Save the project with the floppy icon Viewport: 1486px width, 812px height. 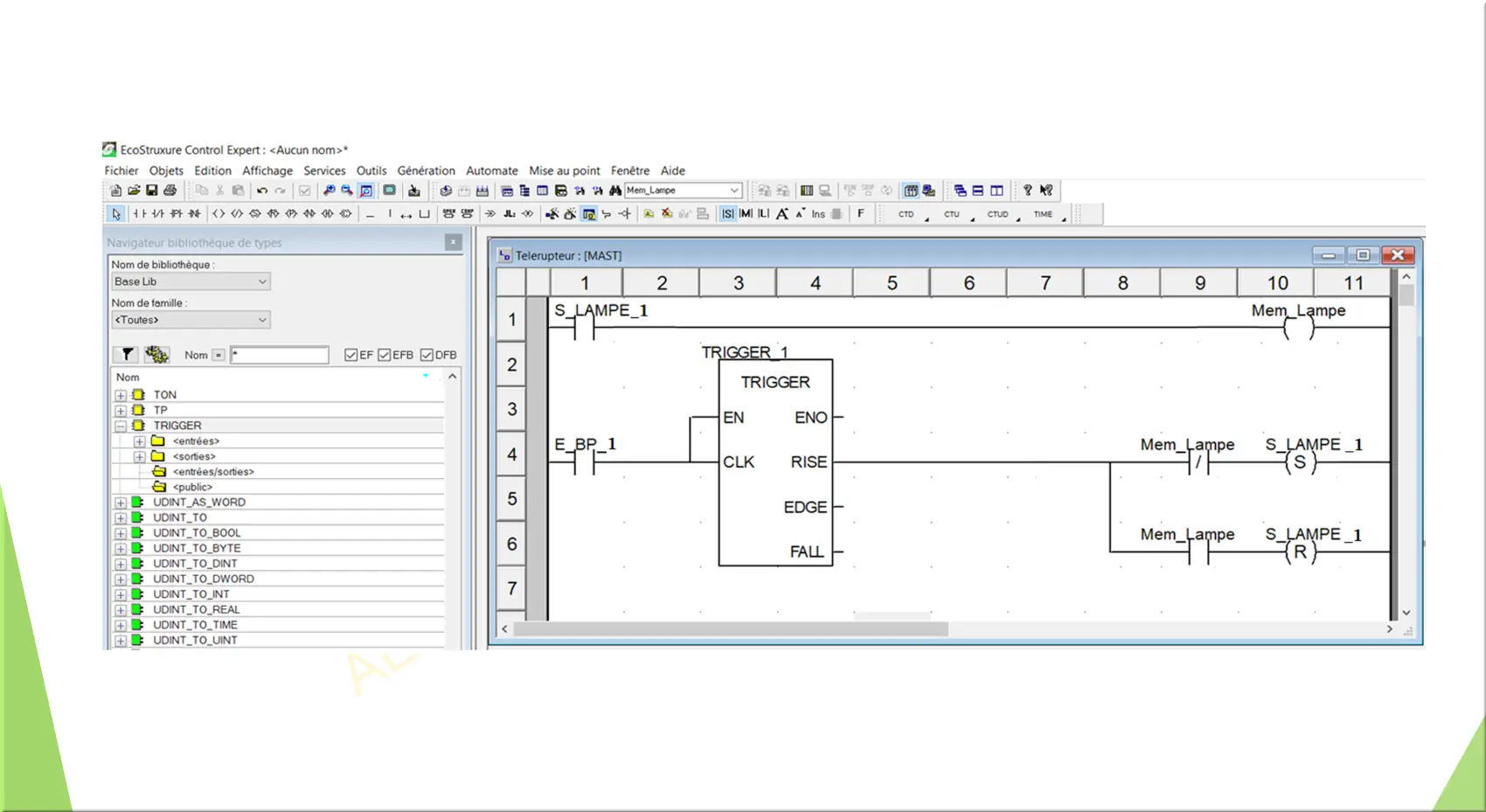152,191
